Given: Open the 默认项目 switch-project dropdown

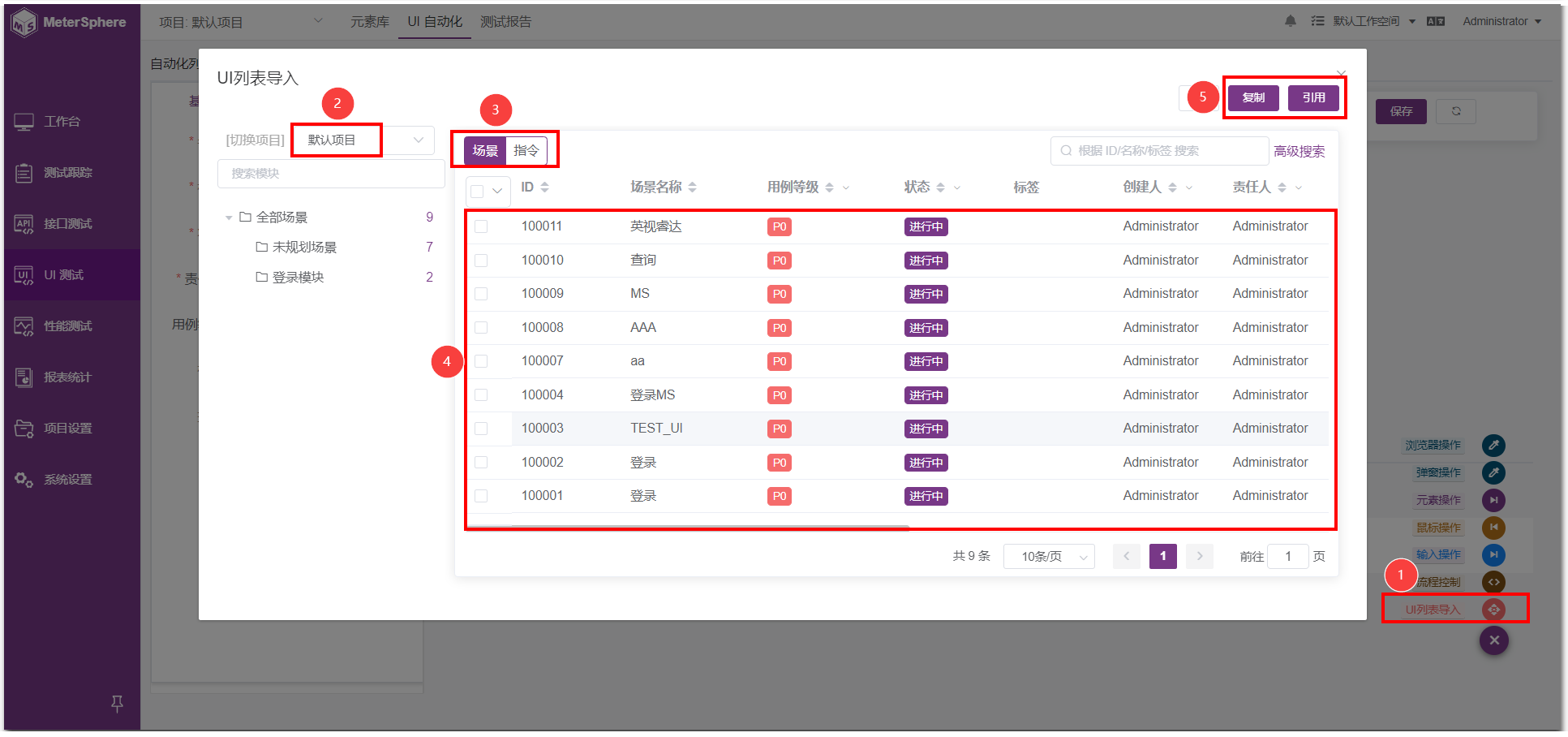Looking at the screenshot, I should [363, 140].
